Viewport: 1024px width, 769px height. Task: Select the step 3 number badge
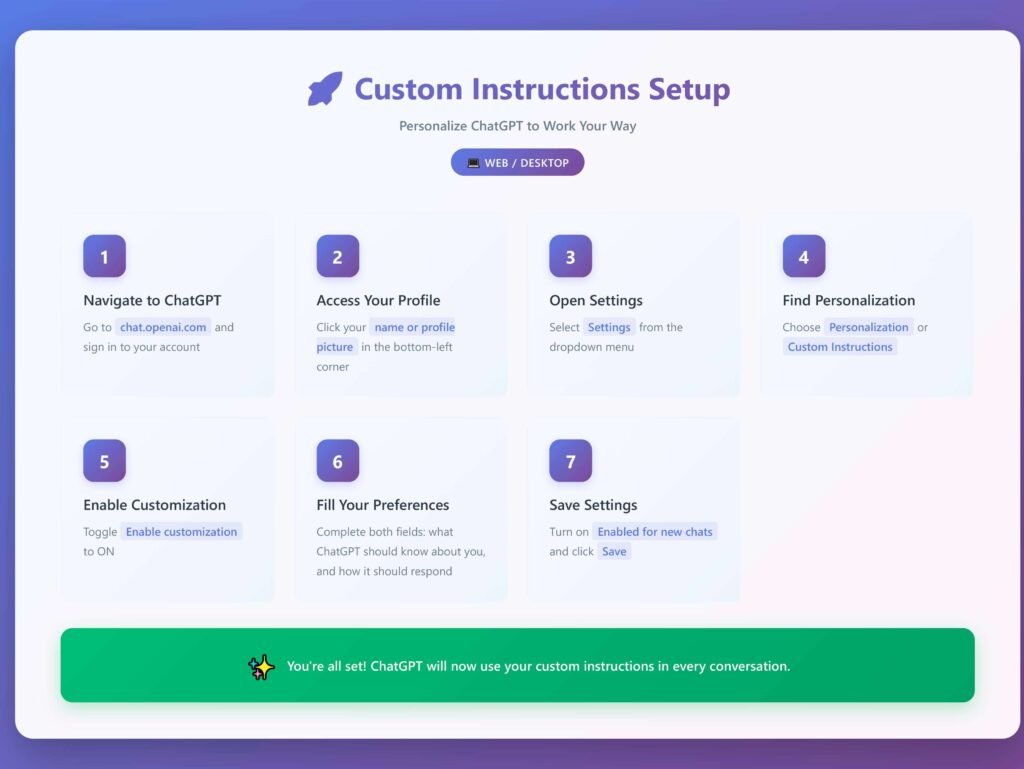[570, 257]
